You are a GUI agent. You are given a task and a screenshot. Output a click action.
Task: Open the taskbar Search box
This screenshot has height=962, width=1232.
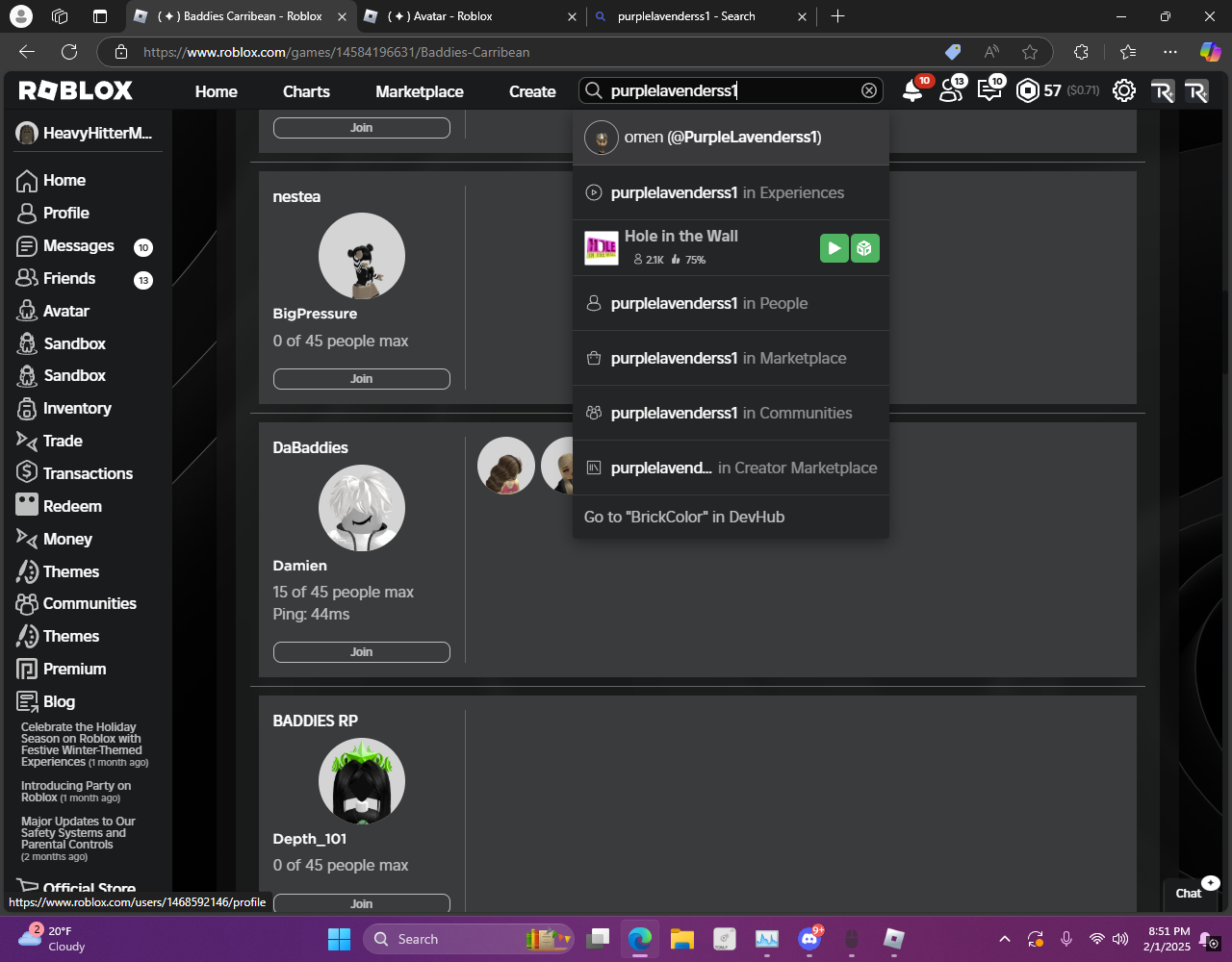469,939
